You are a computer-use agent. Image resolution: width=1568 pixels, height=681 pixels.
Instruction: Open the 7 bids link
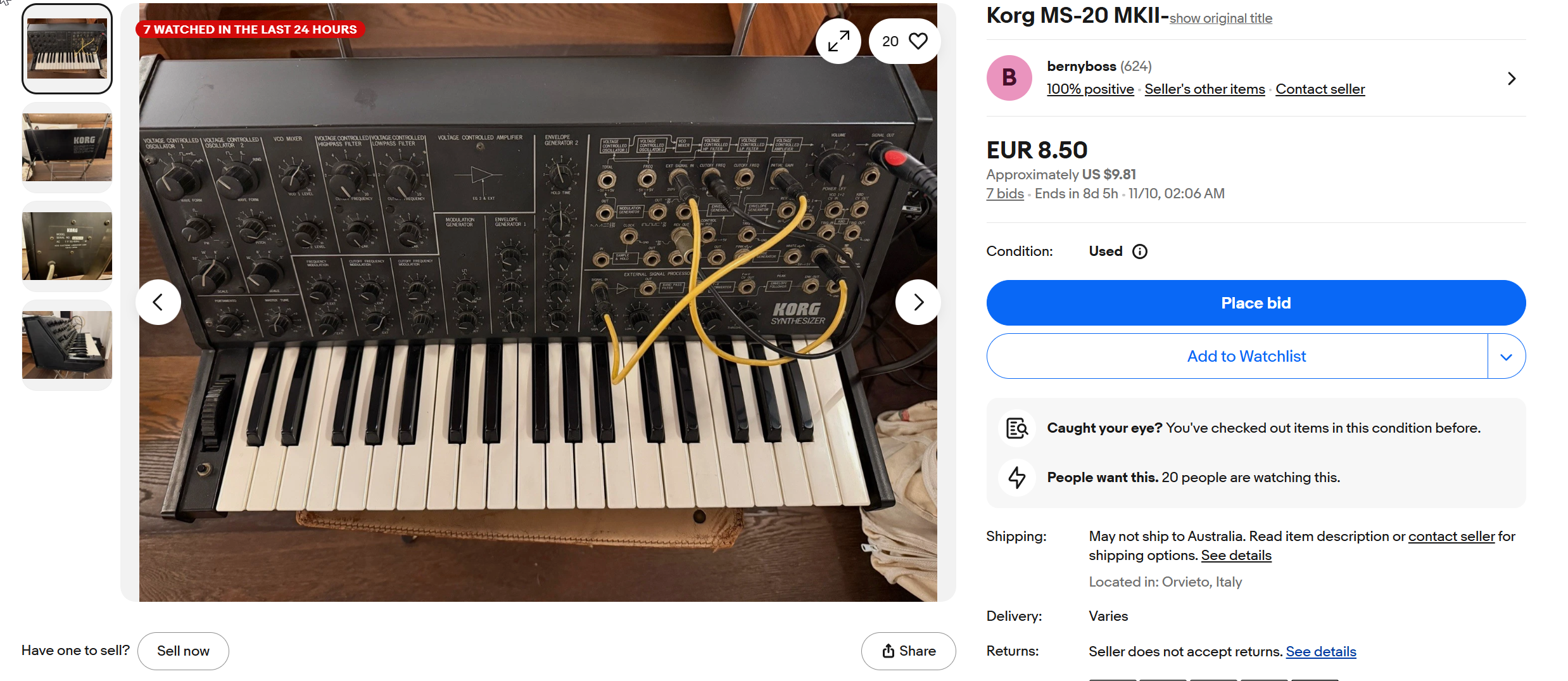point(1004,194)
